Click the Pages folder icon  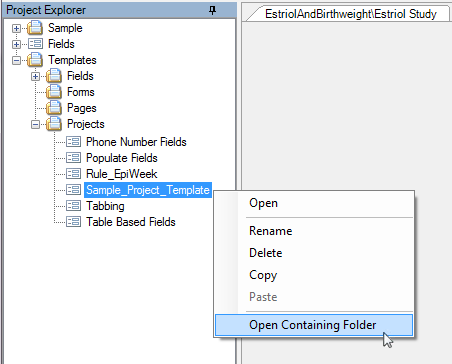[x=54, y=108]
